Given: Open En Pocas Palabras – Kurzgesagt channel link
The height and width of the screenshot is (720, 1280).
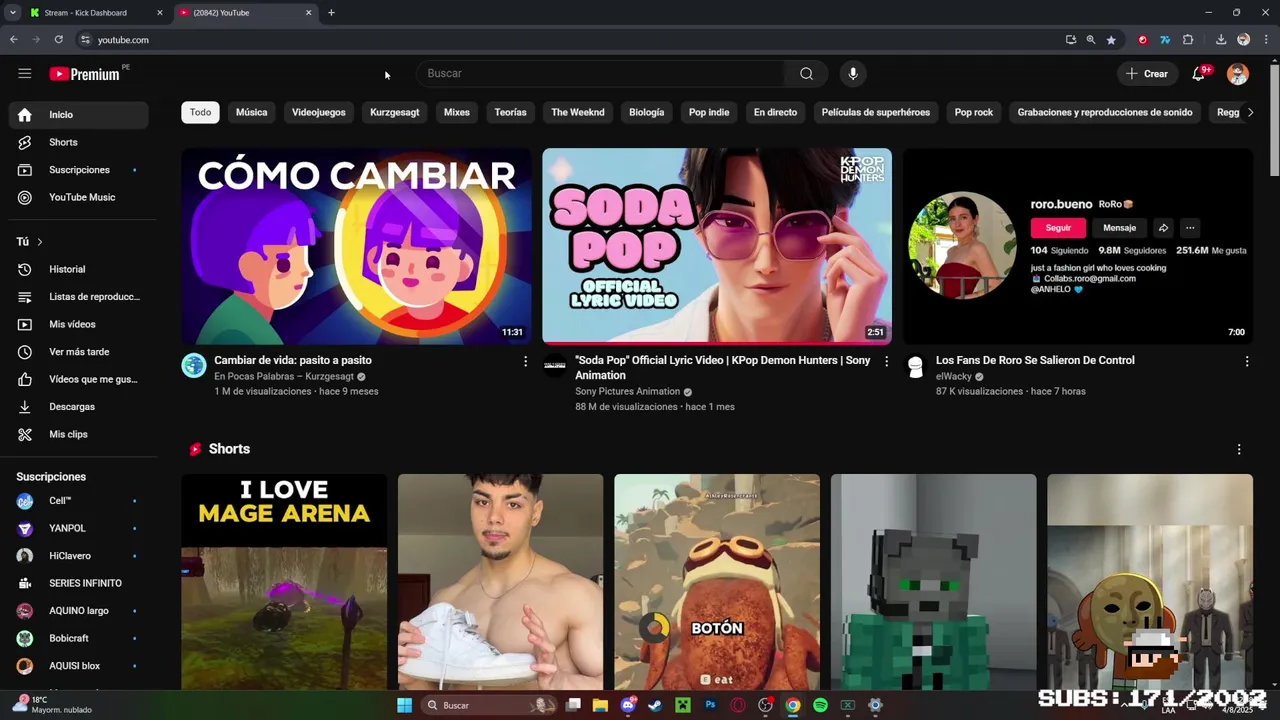Looking at the screenshot, I should pos(283,377).
